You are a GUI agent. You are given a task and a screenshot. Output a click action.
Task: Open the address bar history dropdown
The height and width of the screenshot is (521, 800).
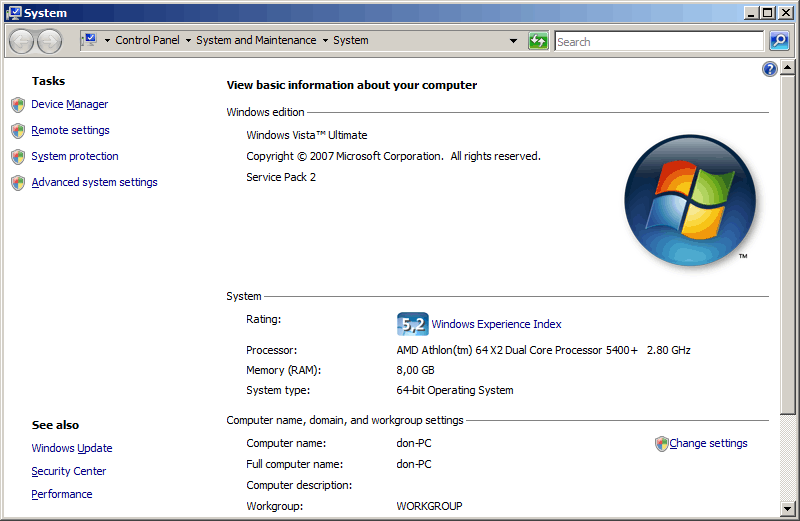click(514, 41)
